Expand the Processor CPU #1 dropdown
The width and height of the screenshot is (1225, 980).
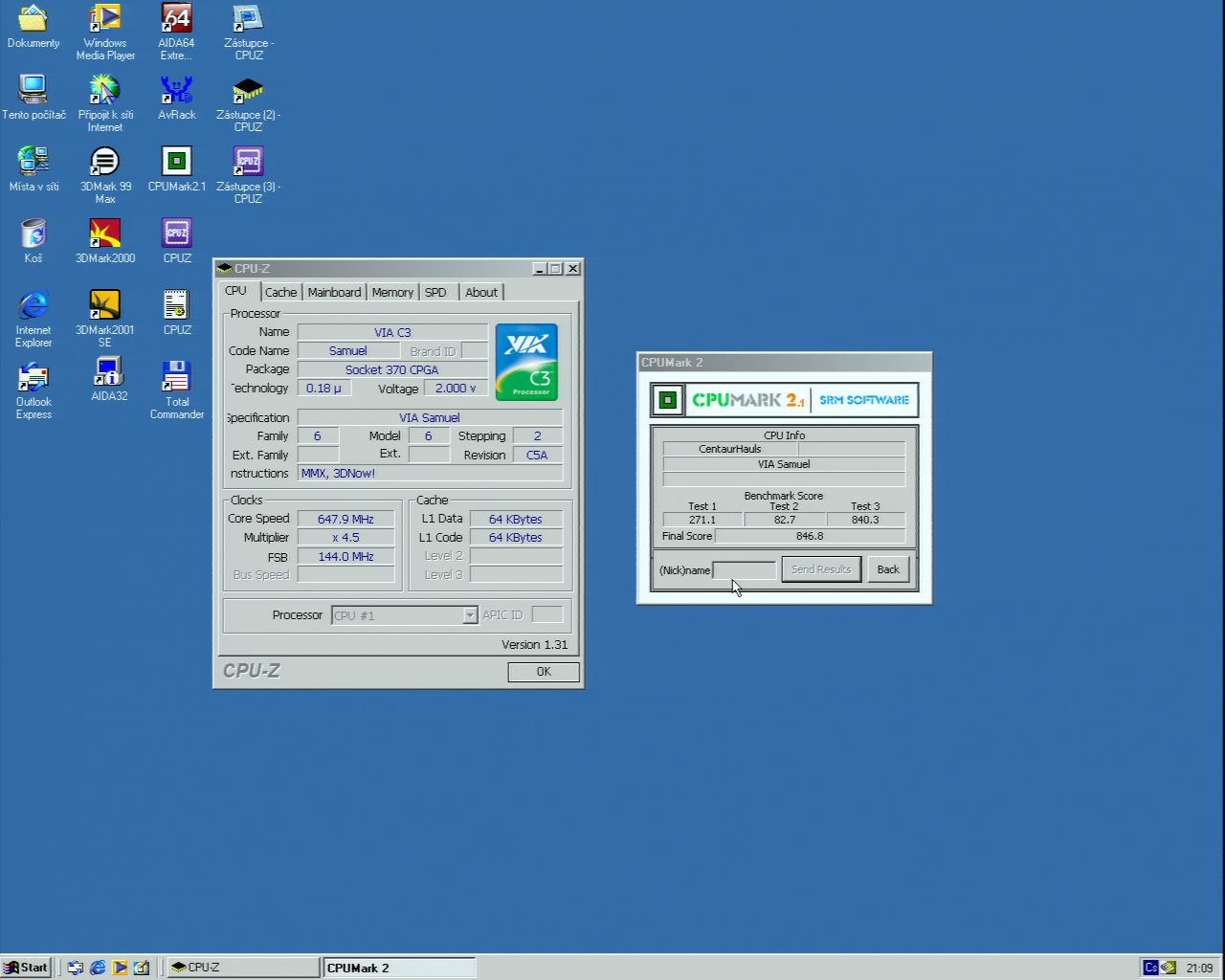(470, 615)
